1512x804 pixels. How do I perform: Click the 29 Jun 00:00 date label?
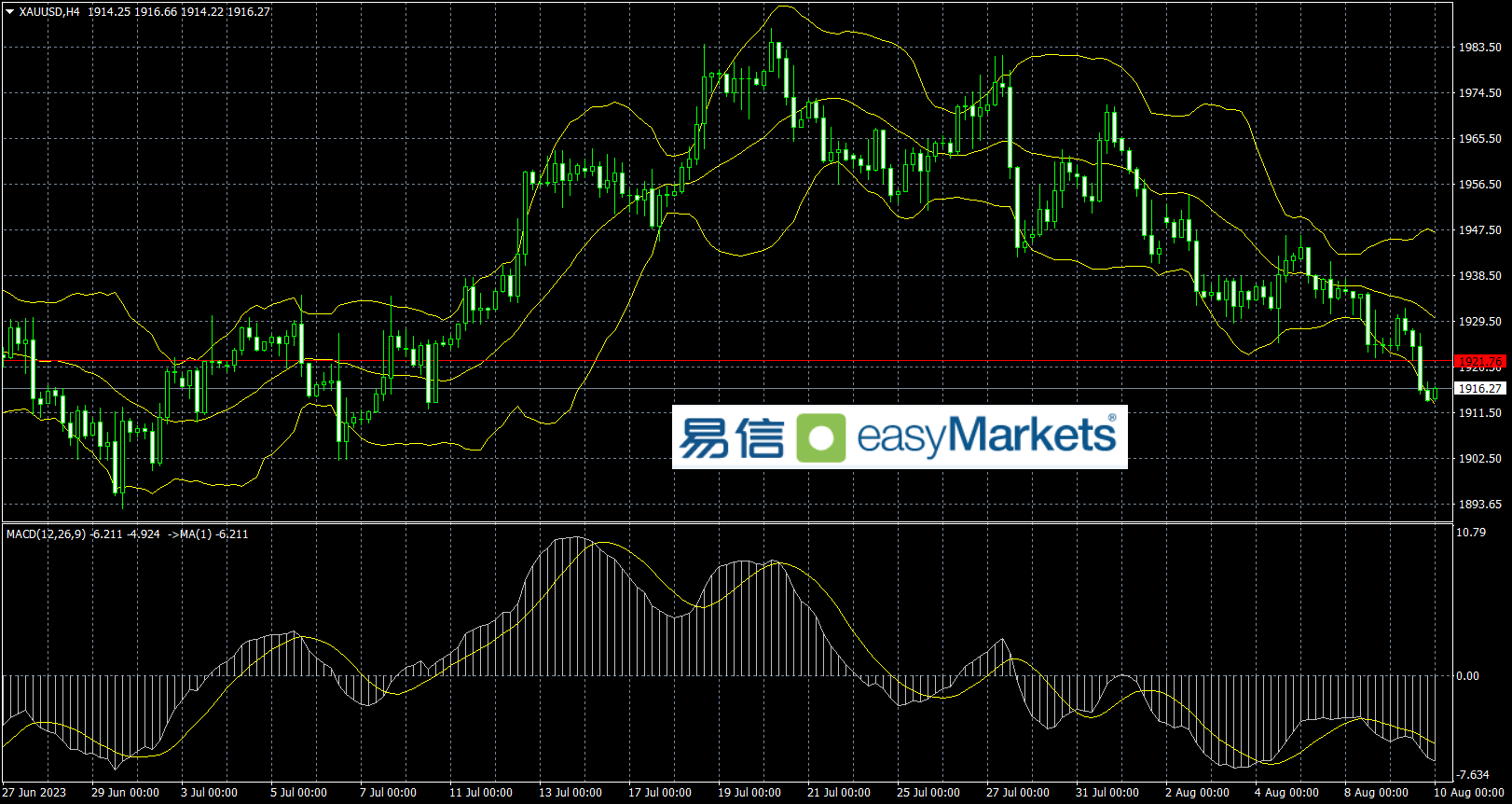pos(125,793)
